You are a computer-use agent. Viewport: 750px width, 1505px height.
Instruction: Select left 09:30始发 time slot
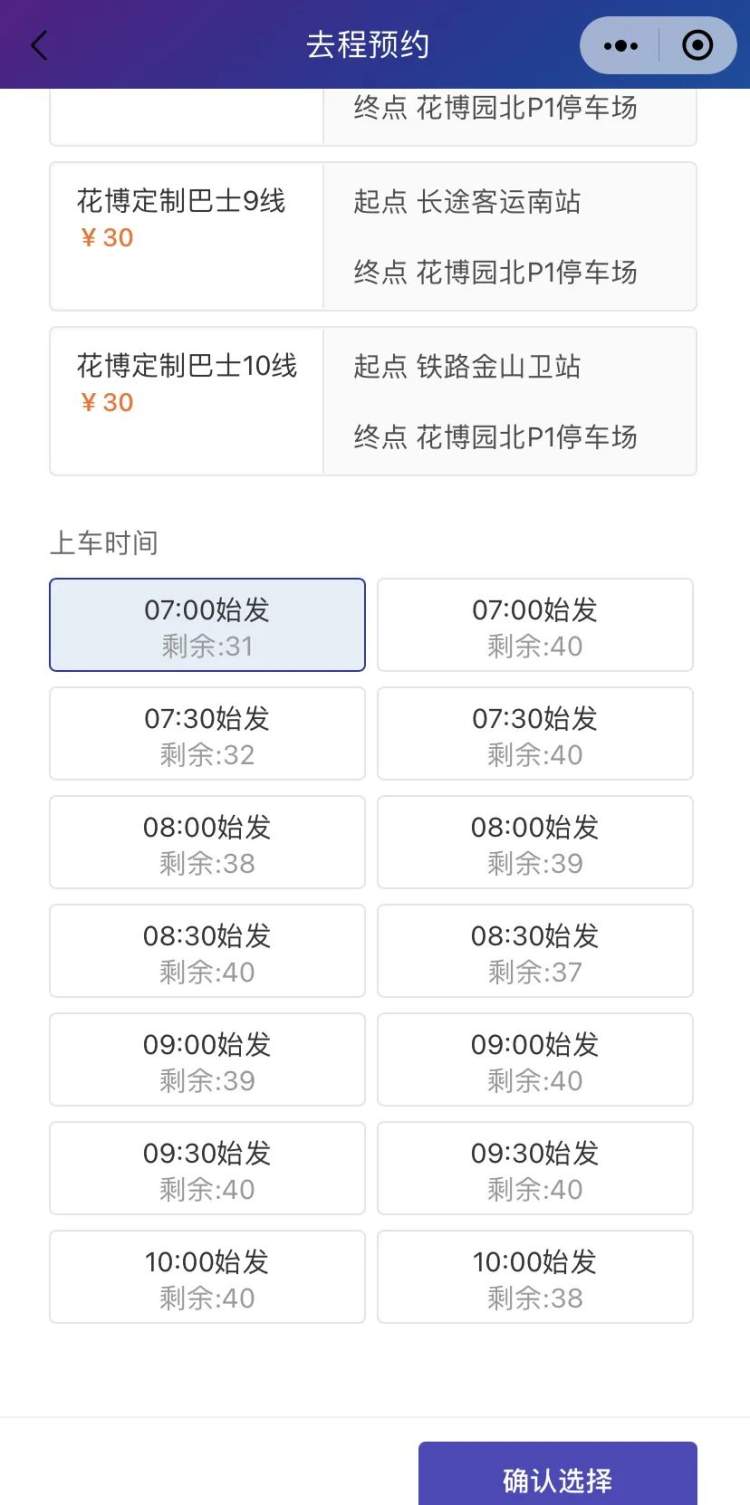[x=207, y=1169]
